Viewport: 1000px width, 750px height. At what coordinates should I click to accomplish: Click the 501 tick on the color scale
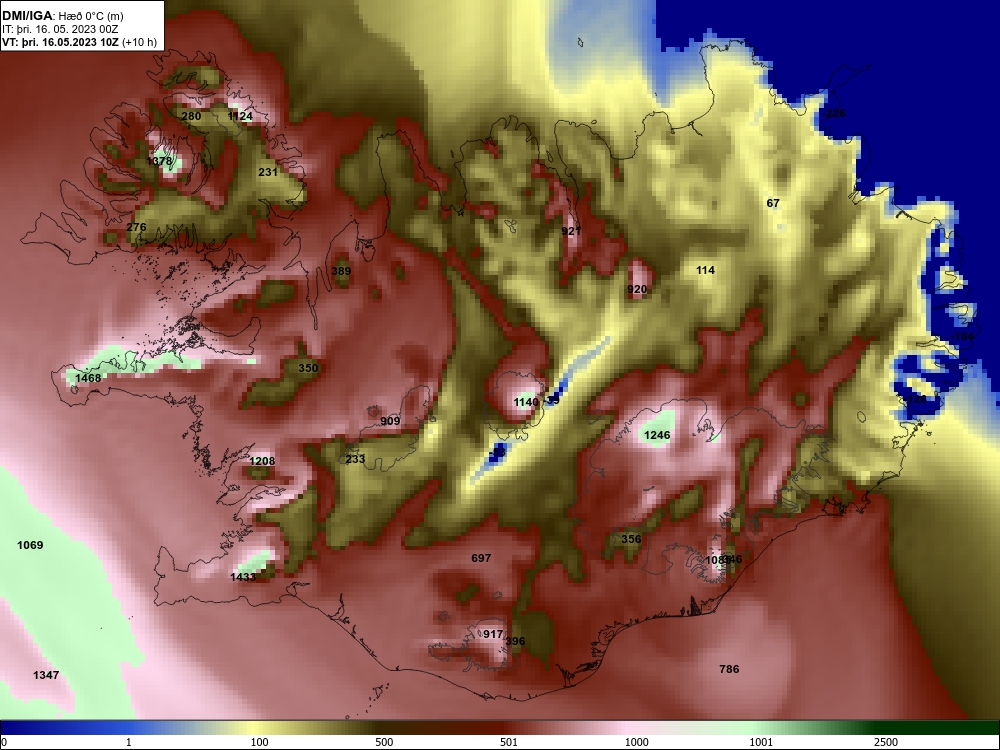coord(509,742)
